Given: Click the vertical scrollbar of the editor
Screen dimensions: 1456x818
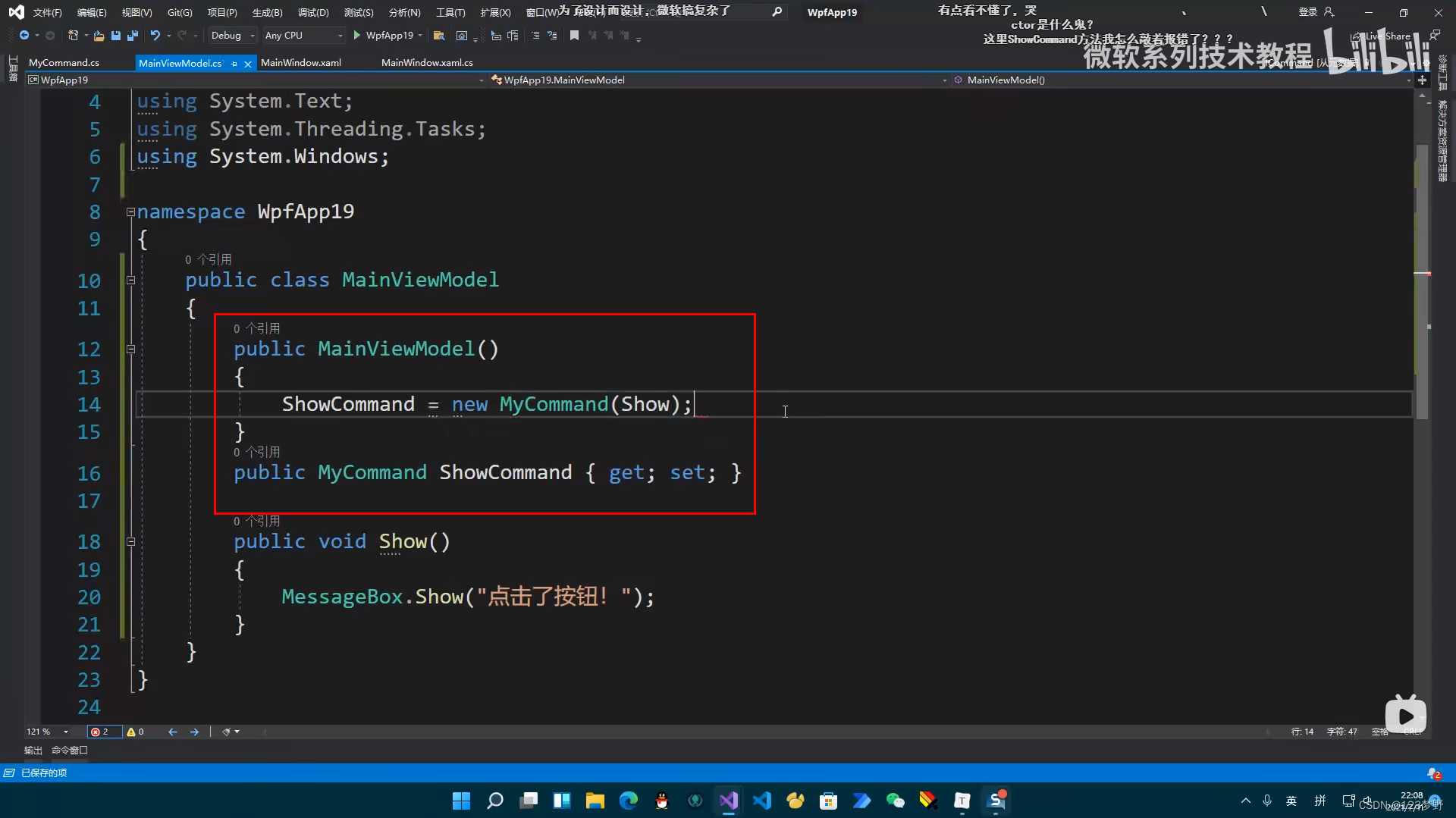Looking at the screenshot, I should coord(1422,281).
